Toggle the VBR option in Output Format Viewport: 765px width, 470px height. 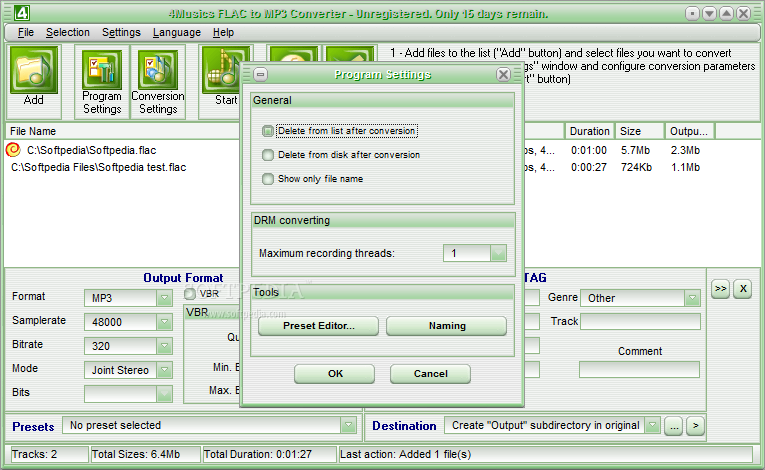click(190, 293)
